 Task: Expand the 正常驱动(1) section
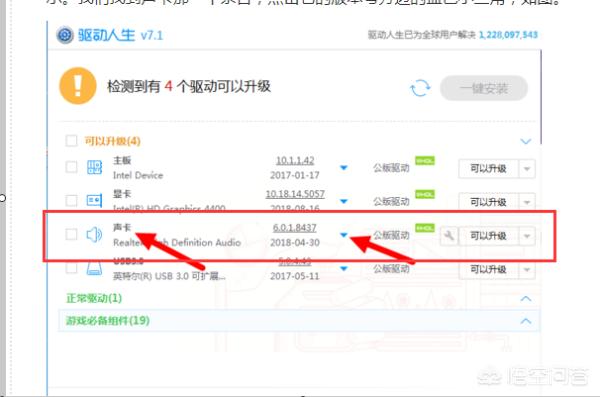point(526,298)
